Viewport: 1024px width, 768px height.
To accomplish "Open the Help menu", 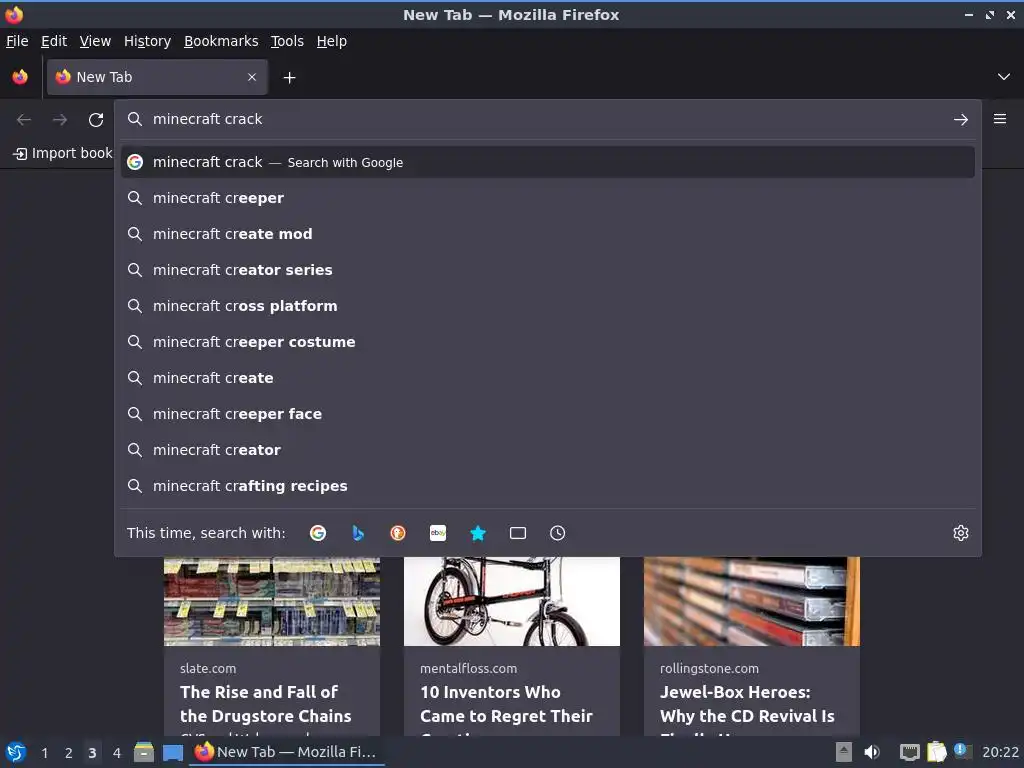I will click(332, 41).
